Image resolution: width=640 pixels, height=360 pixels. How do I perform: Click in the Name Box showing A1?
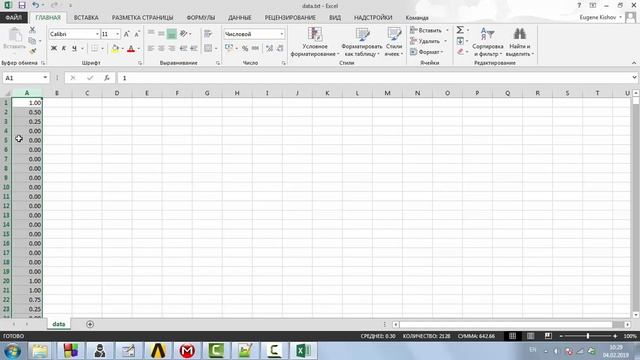click(22, 78)
